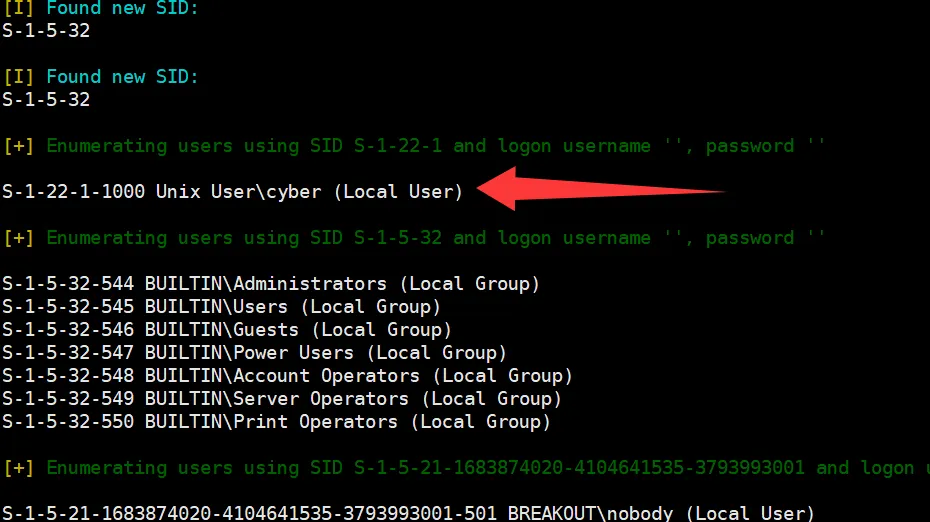This screenshot has height=522, width=930.
Task: Click the [+] marker before SID S-1-22-1 line
Action: [x=18, y=146]
